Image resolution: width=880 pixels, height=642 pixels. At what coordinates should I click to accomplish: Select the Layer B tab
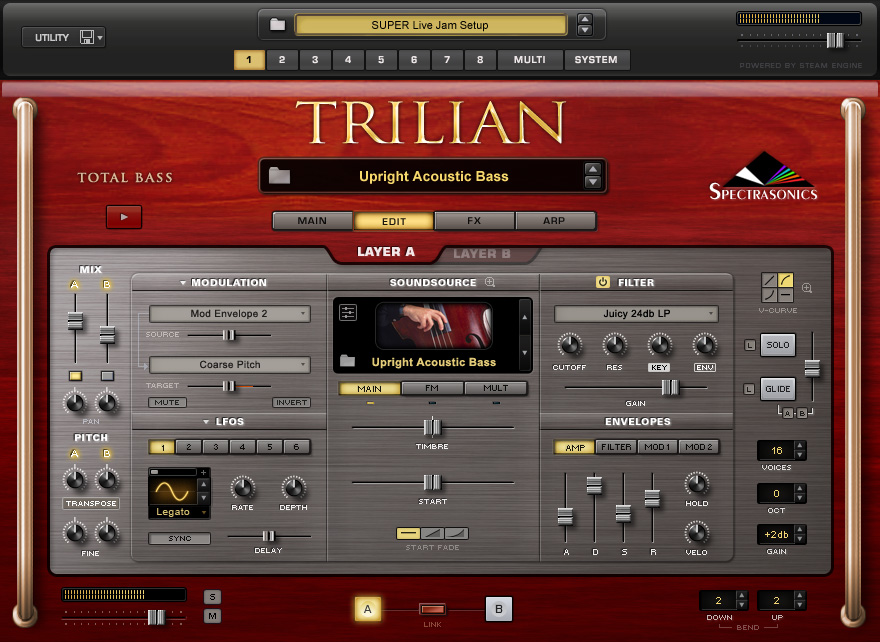(482, 253)
